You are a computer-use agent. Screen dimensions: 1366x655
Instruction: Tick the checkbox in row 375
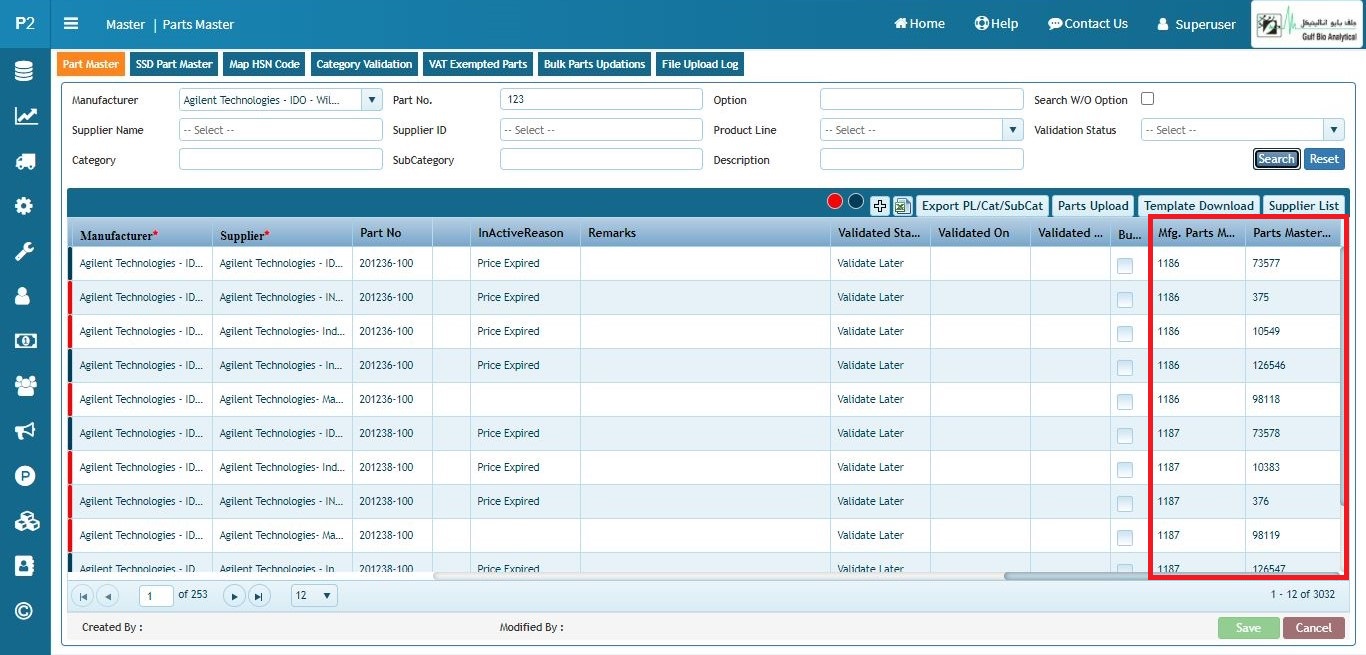[1125, 300]
